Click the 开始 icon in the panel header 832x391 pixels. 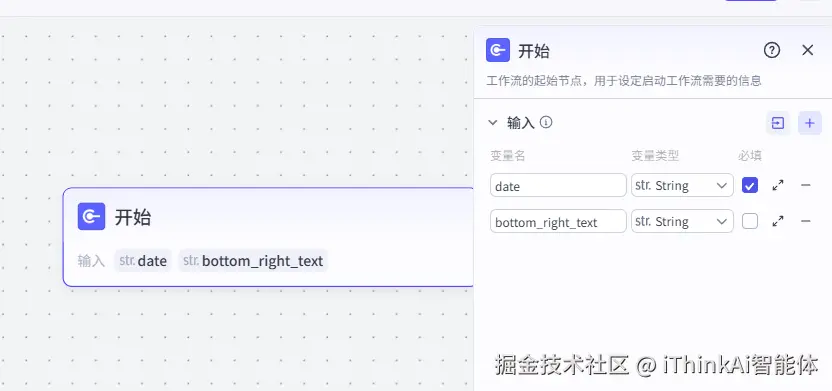pyautogui.click(x=498, y=50)
